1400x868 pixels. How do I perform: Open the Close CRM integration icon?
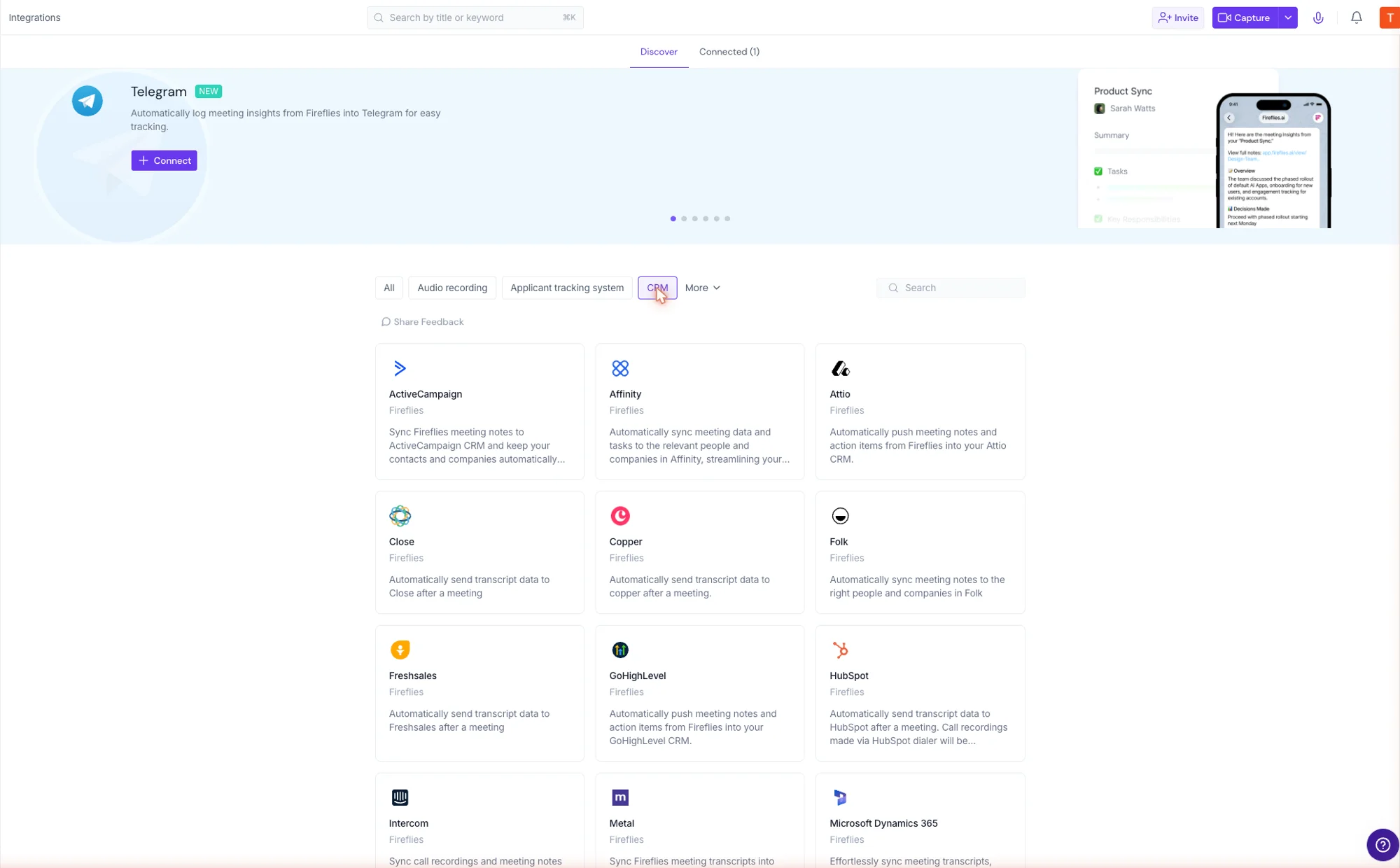(x=400, y=516)
